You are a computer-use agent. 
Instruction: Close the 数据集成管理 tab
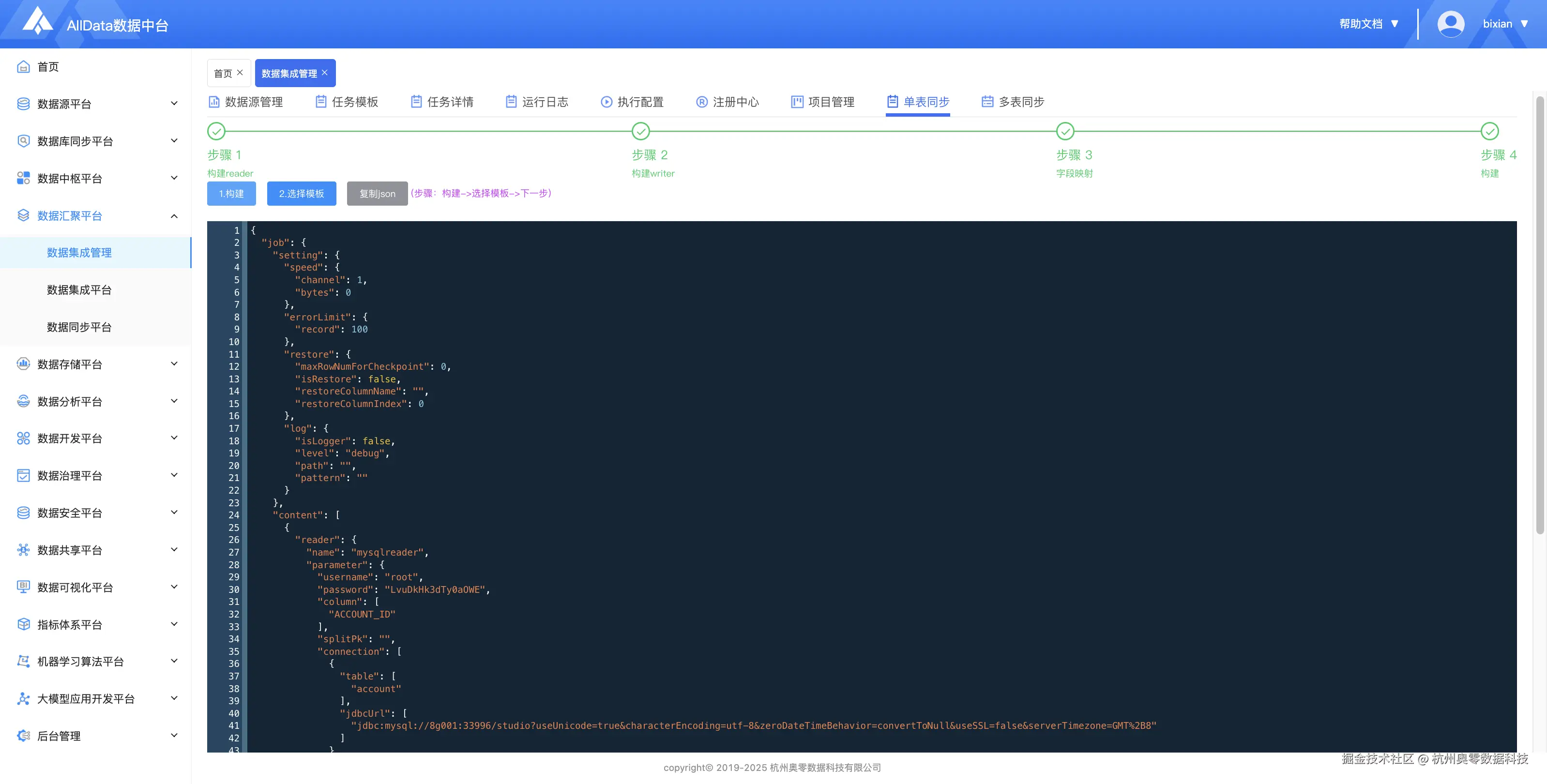coord(325,73)
